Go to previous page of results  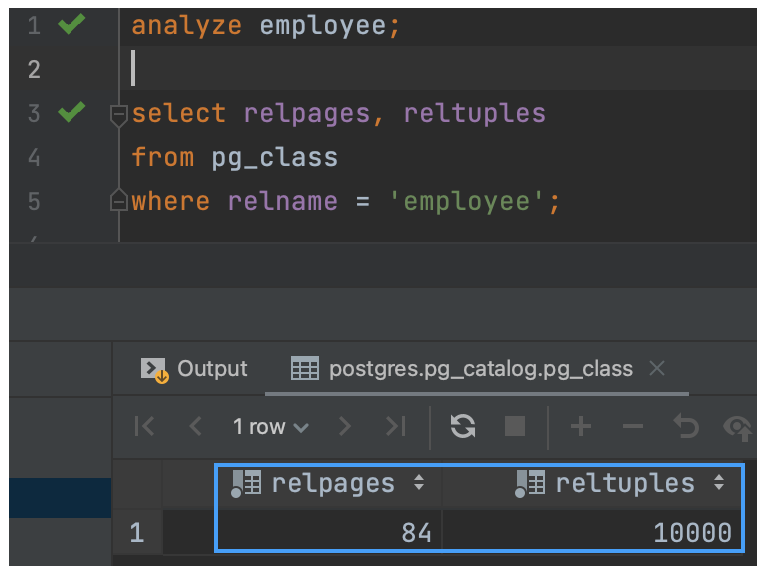tap(195, 426)
